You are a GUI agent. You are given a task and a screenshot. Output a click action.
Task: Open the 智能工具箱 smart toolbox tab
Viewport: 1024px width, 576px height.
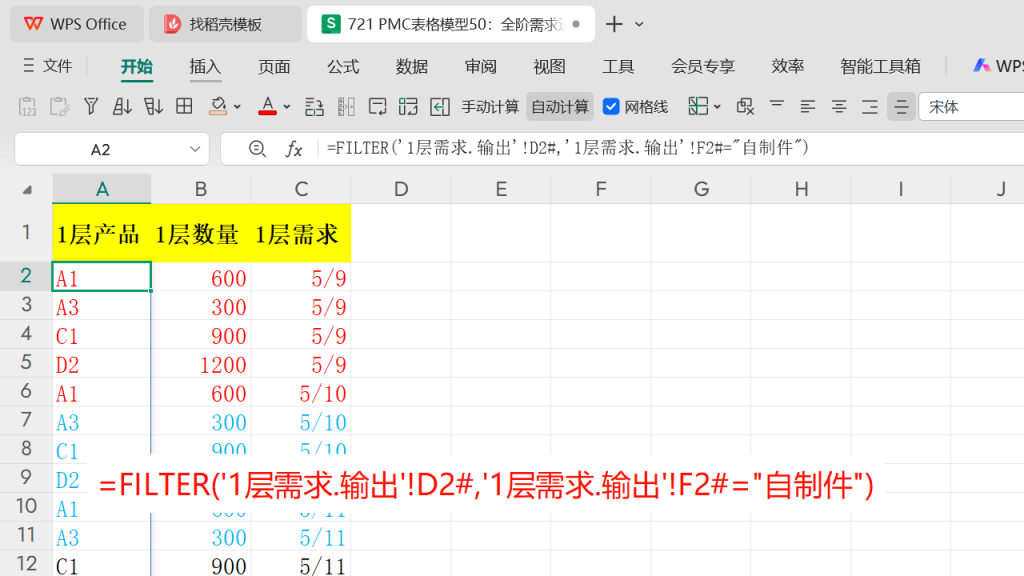880,67
